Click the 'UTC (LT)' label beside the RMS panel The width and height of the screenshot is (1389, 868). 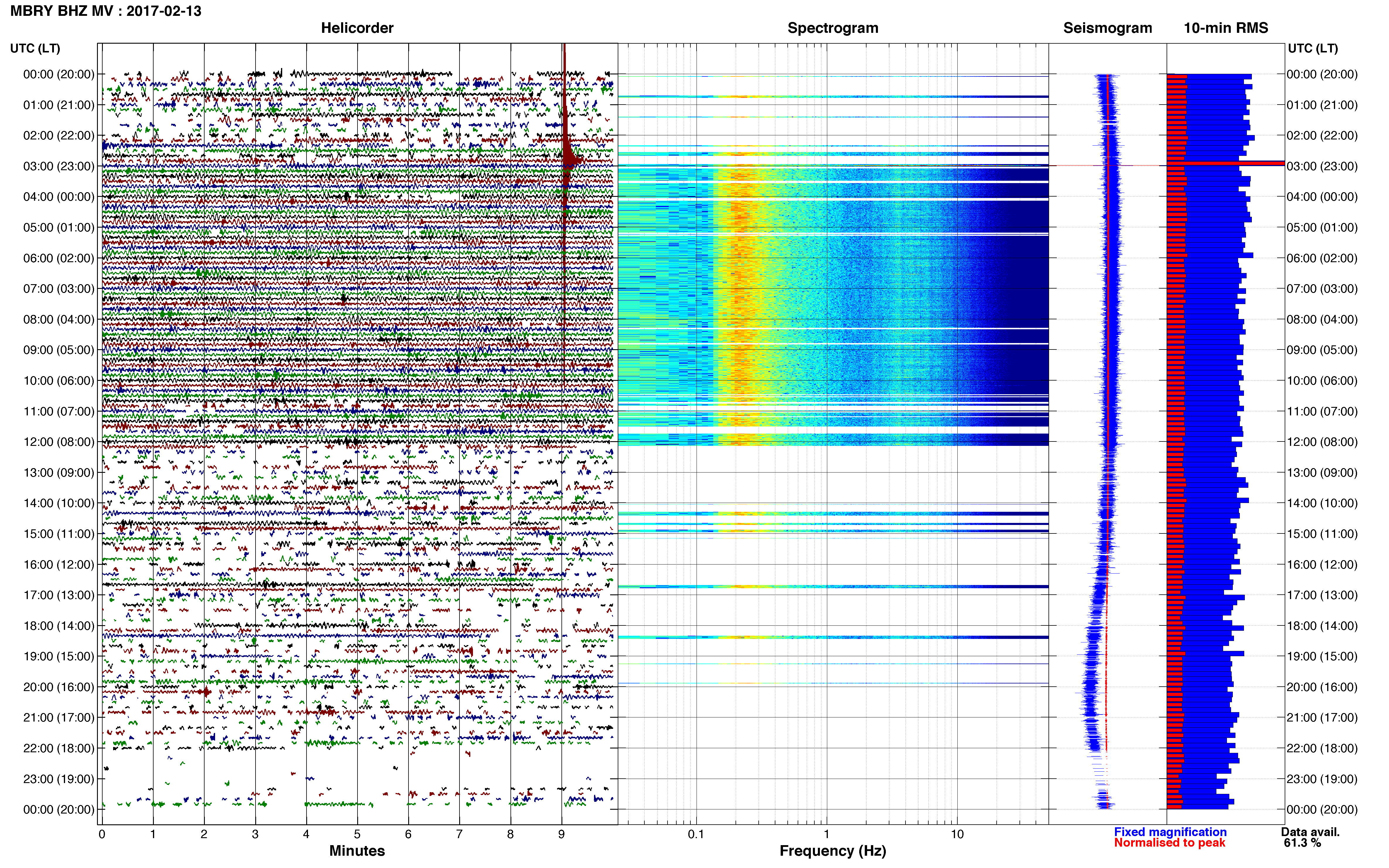1313,48
